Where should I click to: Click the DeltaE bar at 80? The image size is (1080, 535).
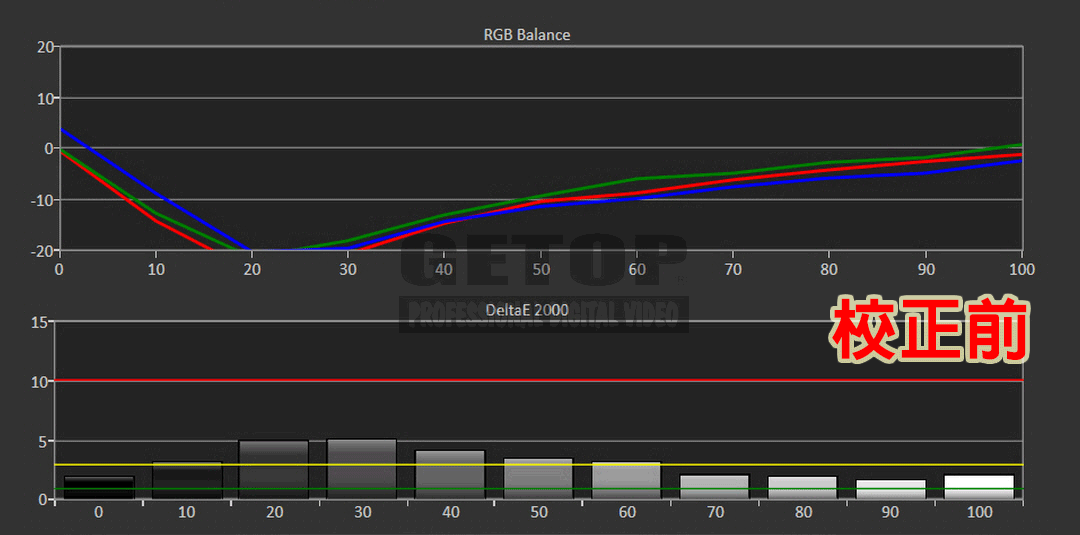click(x=802, y=488)
